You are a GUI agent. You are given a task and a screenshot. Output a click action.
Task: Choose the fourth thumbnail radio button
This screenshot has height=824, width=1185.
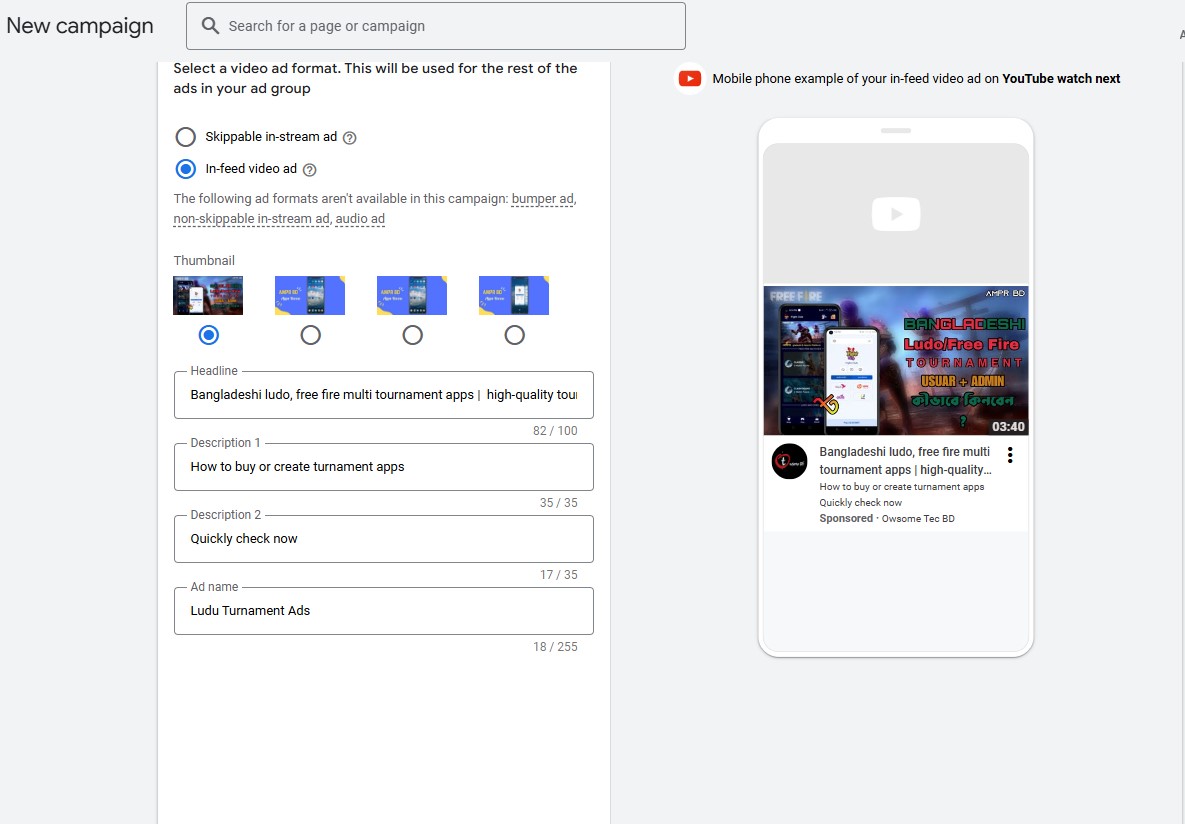point(515,335)
